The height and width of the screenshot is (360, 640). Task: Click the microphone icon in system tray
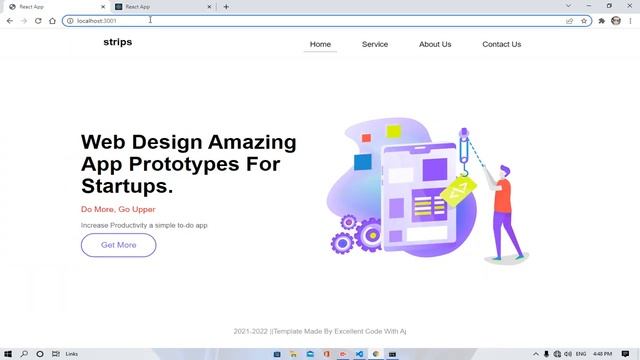tap(546, 354)
